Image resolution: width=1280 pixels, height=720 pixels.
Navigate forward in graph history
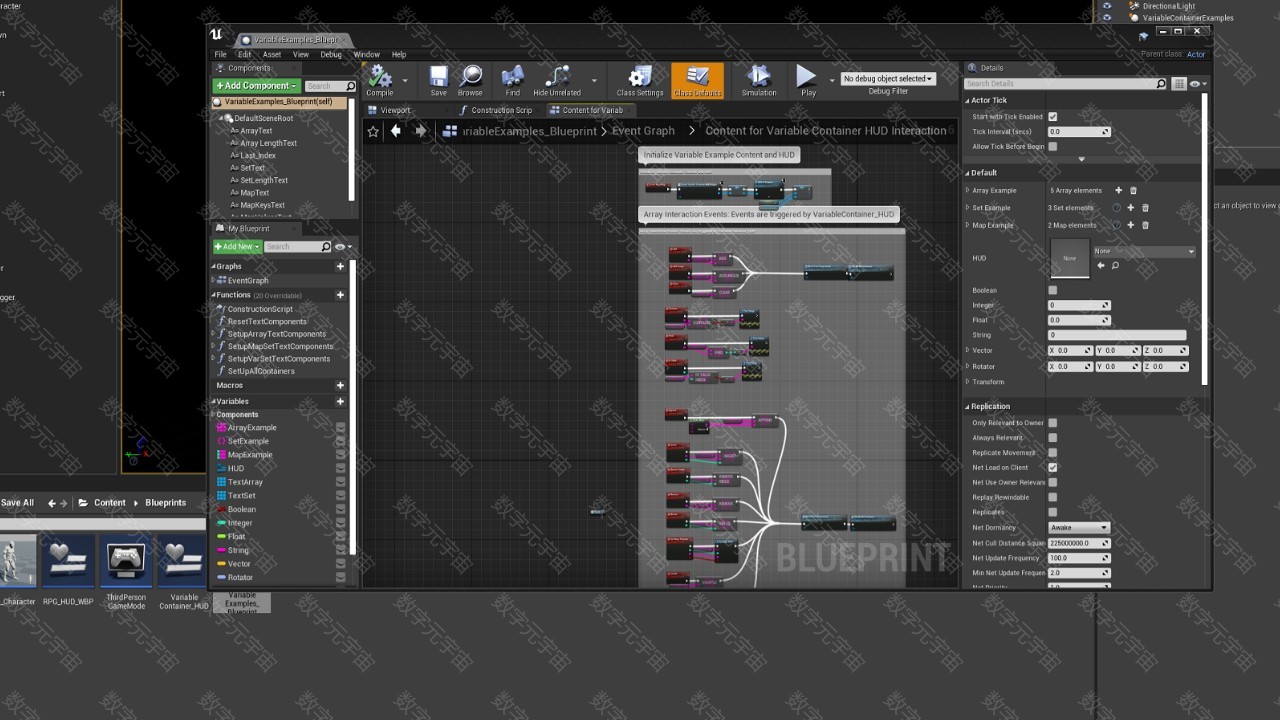(420, 131)
